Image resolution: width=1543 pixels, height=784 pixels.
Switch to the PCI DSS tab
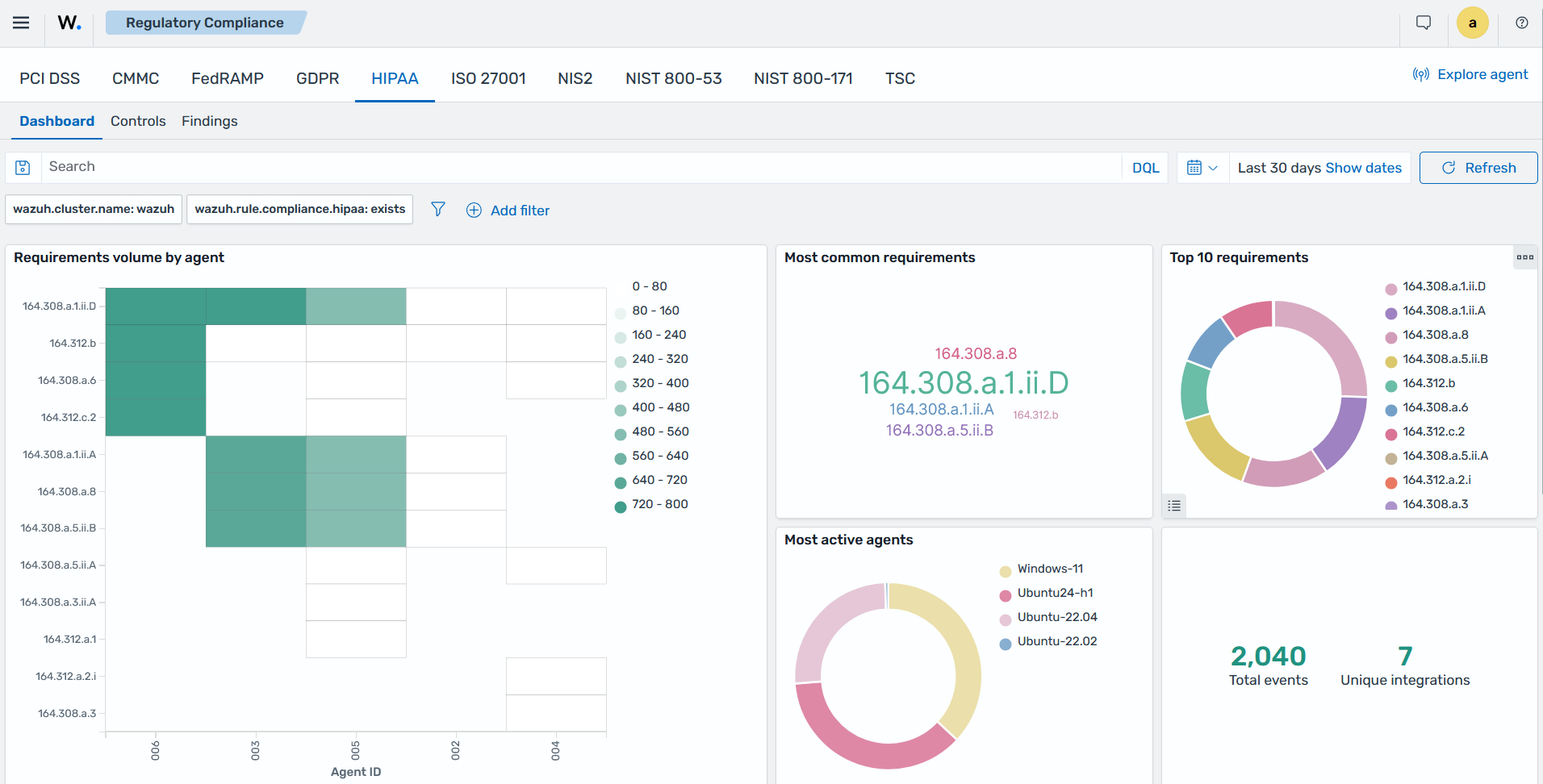tap(50, 78)
